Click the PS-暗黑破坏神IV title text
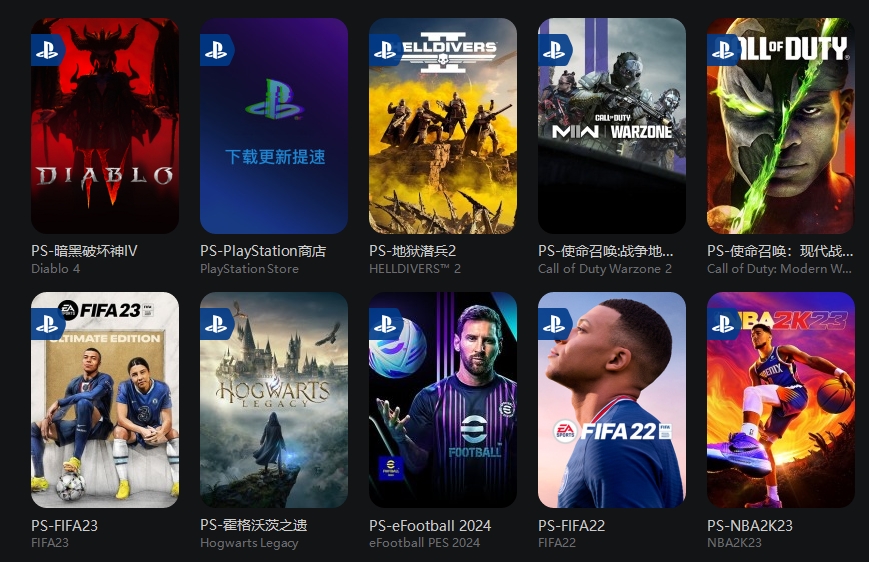The height and width of the screenshot is (562, 869). [x=84, y=251]
